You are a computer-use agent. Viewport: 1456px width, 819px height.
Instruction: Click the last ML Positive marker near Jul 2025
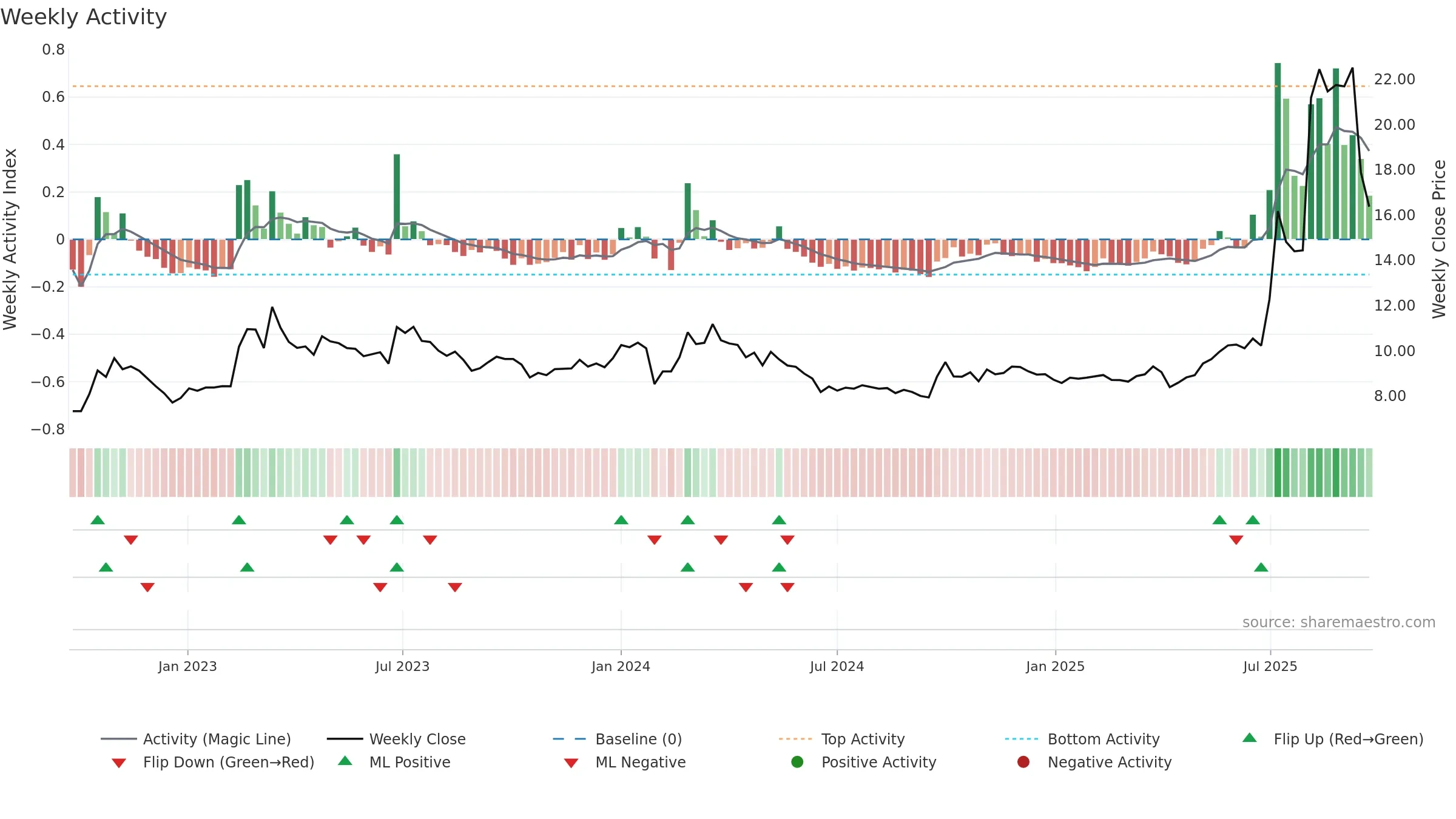tap(1261, 567)
